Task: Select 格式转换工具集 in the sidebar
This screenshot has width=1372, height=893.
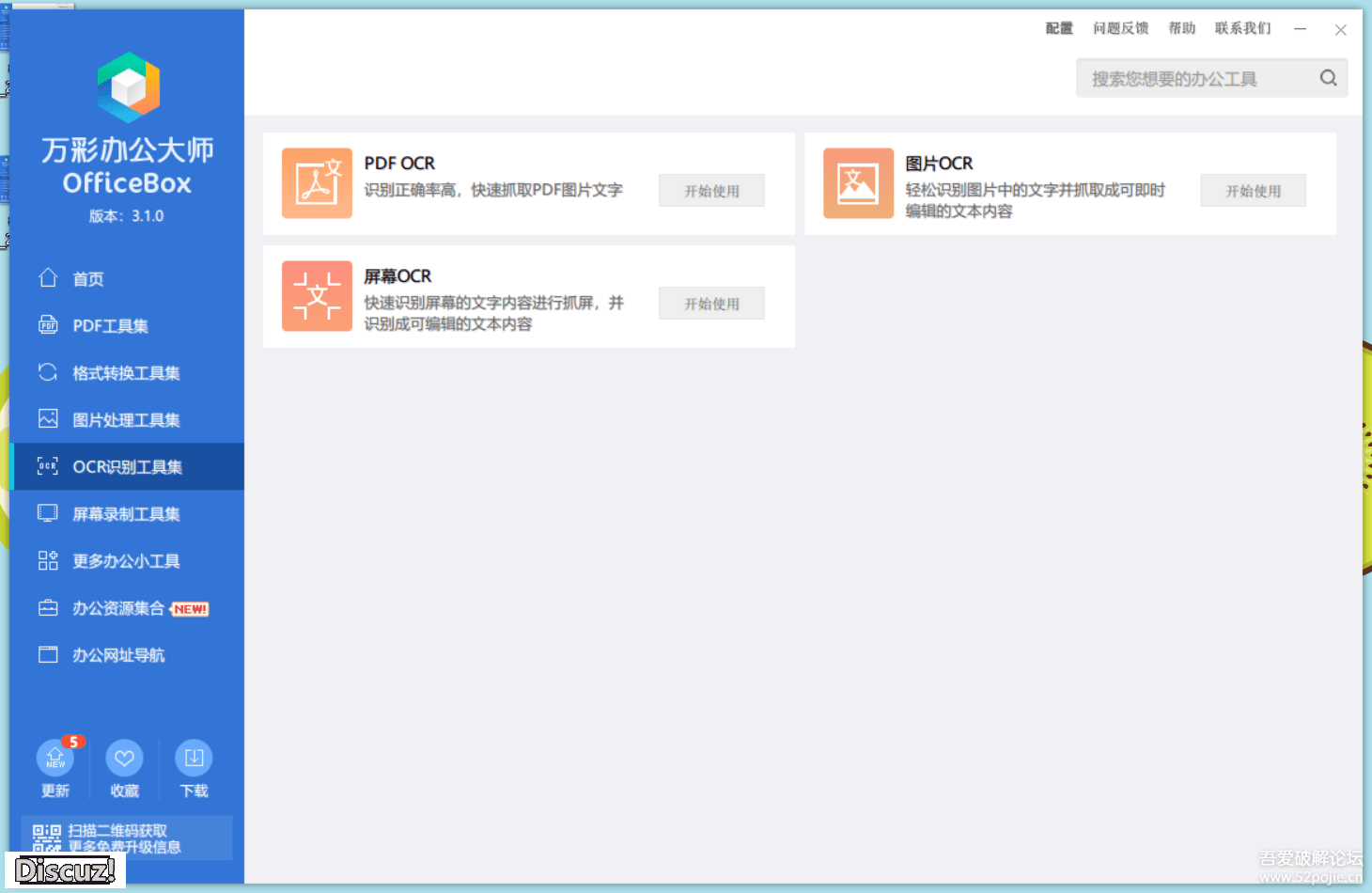Action: point(128,372)
